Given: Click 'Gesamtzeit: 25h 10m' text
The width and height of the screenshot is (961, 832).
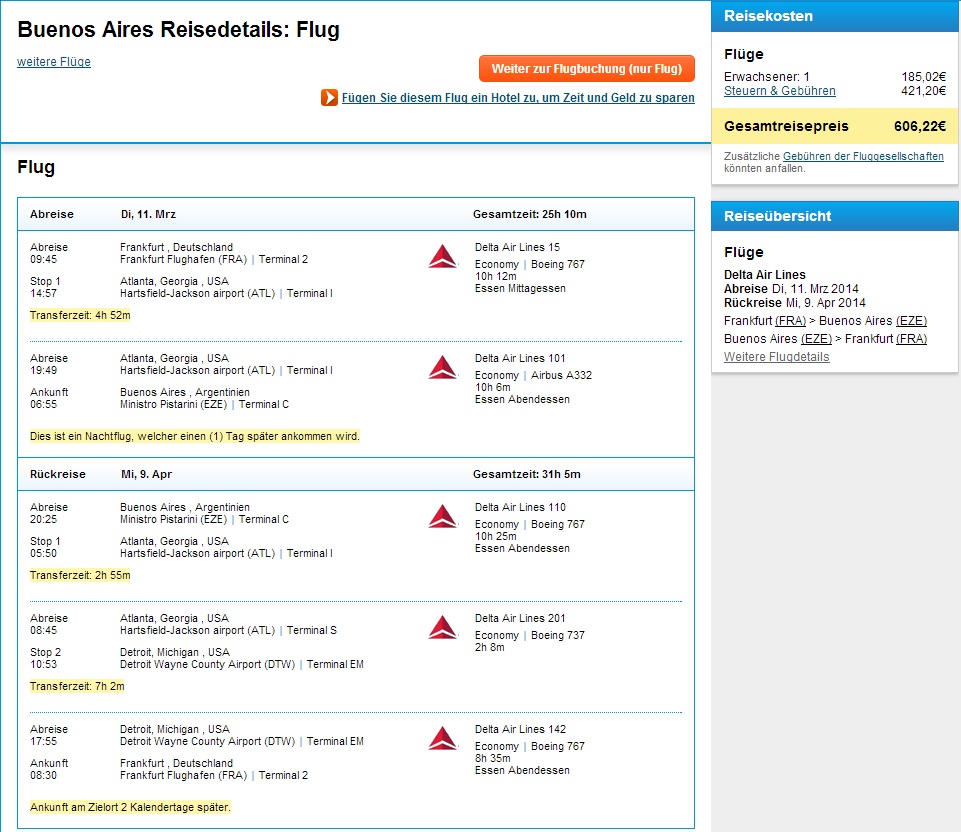Looking at the screenshot, I should pyautogui.click(x=530, y=214).
